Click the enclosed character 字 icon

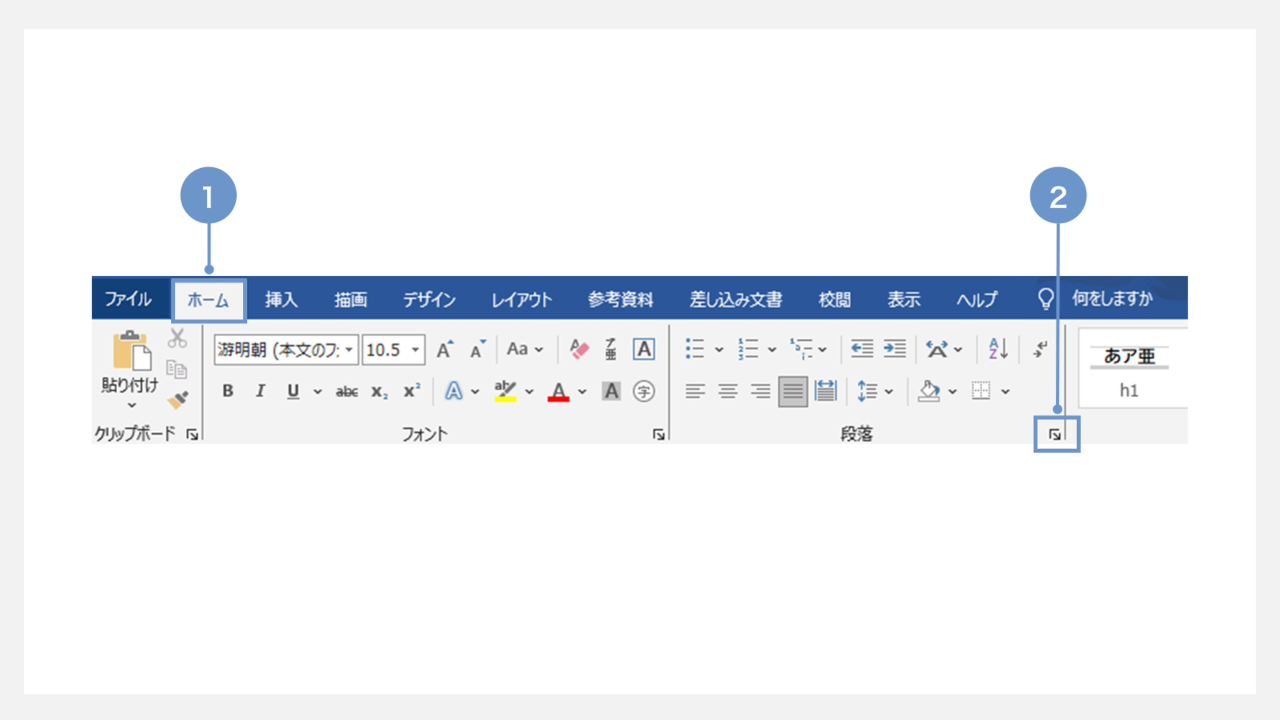point(644,391)
